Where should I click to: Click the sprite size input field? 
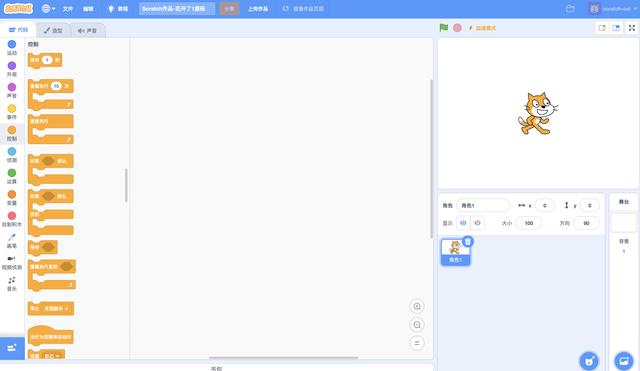pos(529,223)
